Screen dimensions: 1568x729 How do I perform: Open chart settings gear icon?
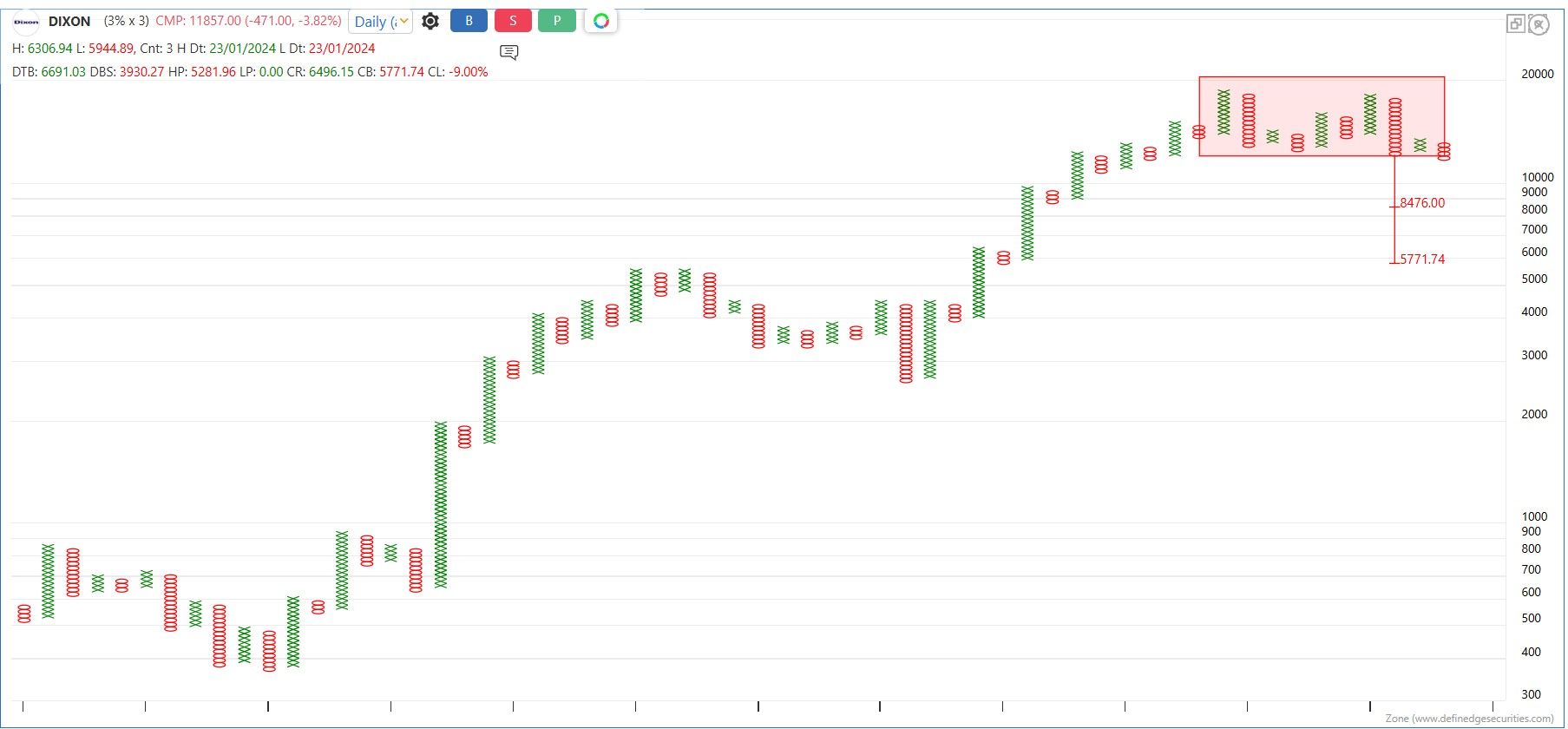coord(430,21)
